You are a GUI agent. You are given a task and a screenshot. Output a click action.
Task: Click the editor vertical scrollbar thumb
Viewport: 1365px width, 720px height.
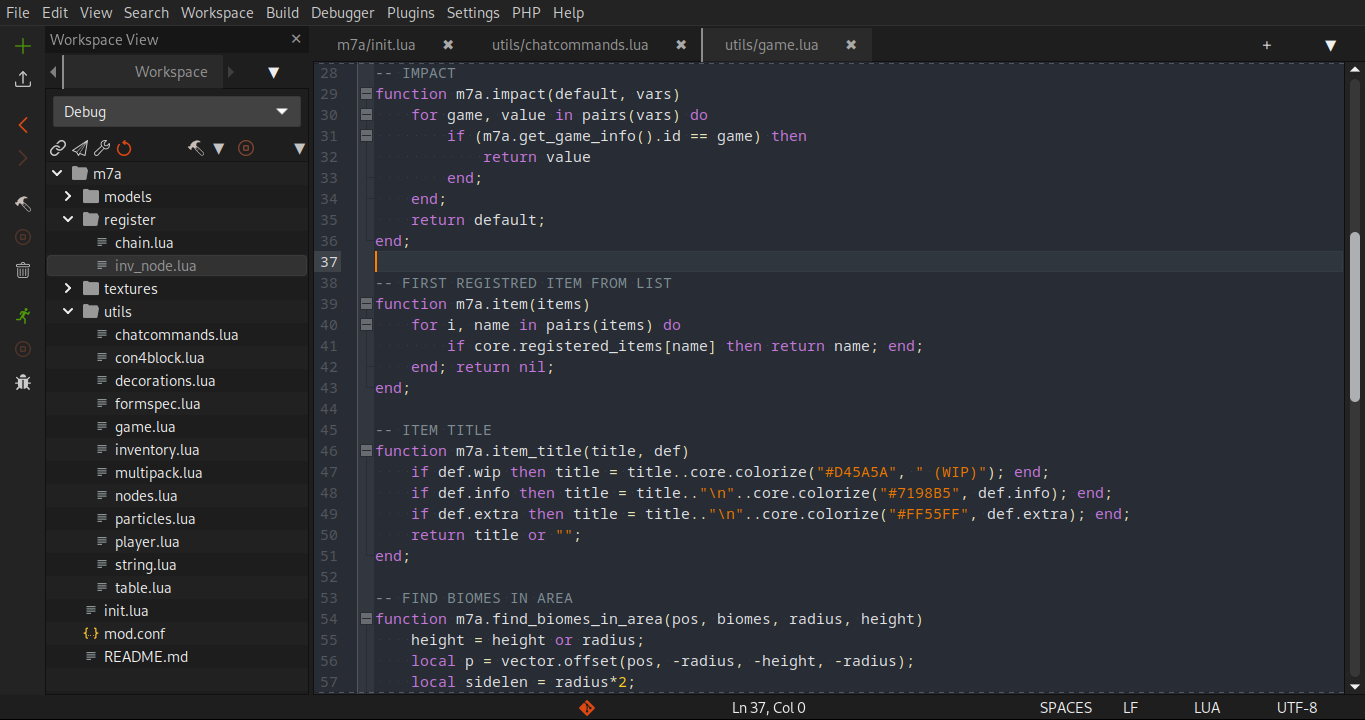1355,315
